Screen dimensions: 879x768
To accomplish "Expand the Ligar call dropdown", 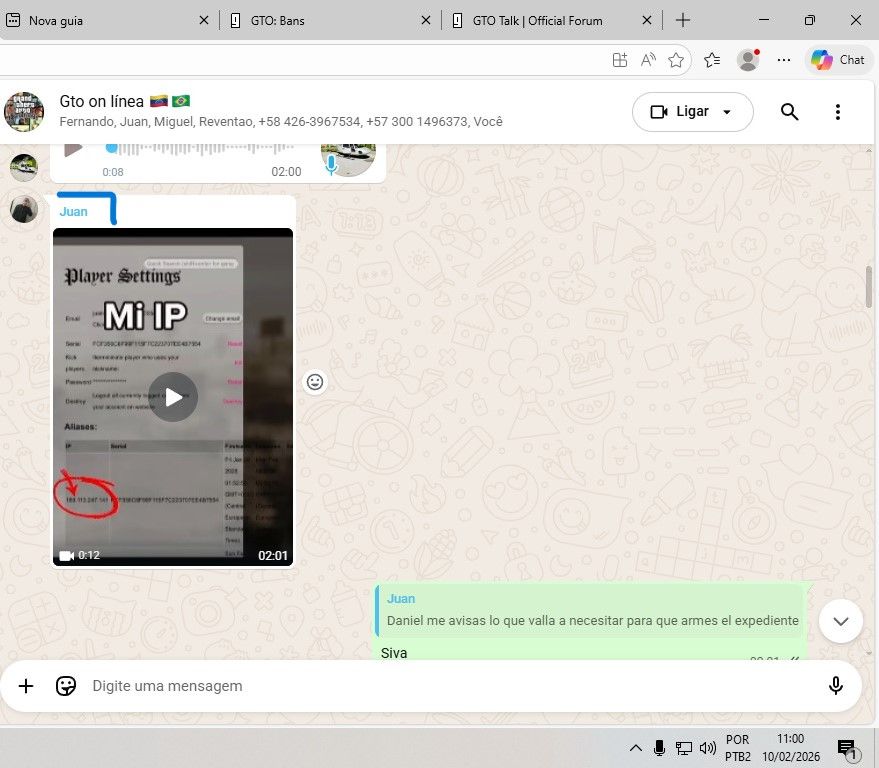I will pos(727,112).
